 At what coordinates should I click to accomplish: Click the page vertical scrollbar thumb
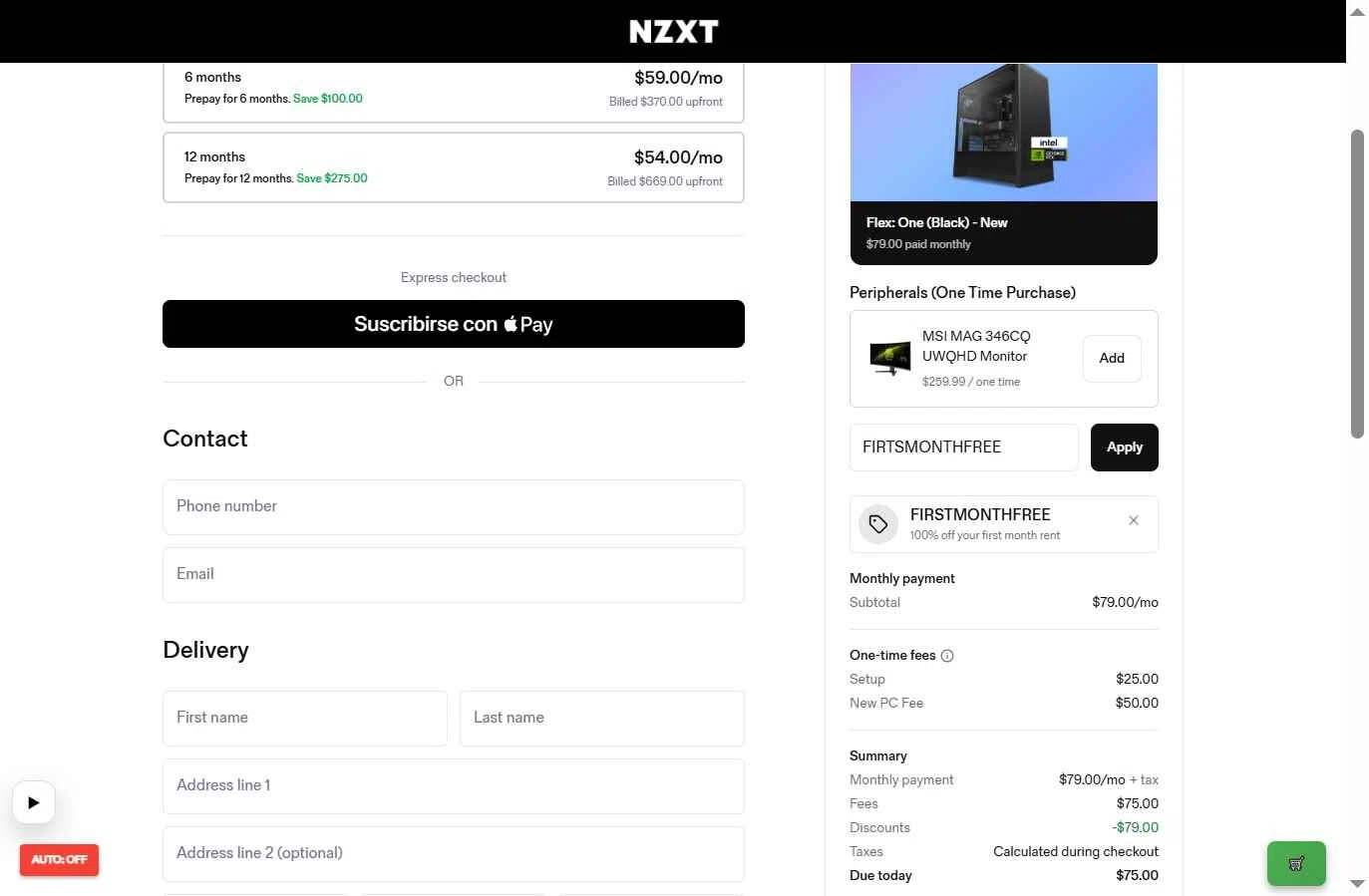[1357, 283]
